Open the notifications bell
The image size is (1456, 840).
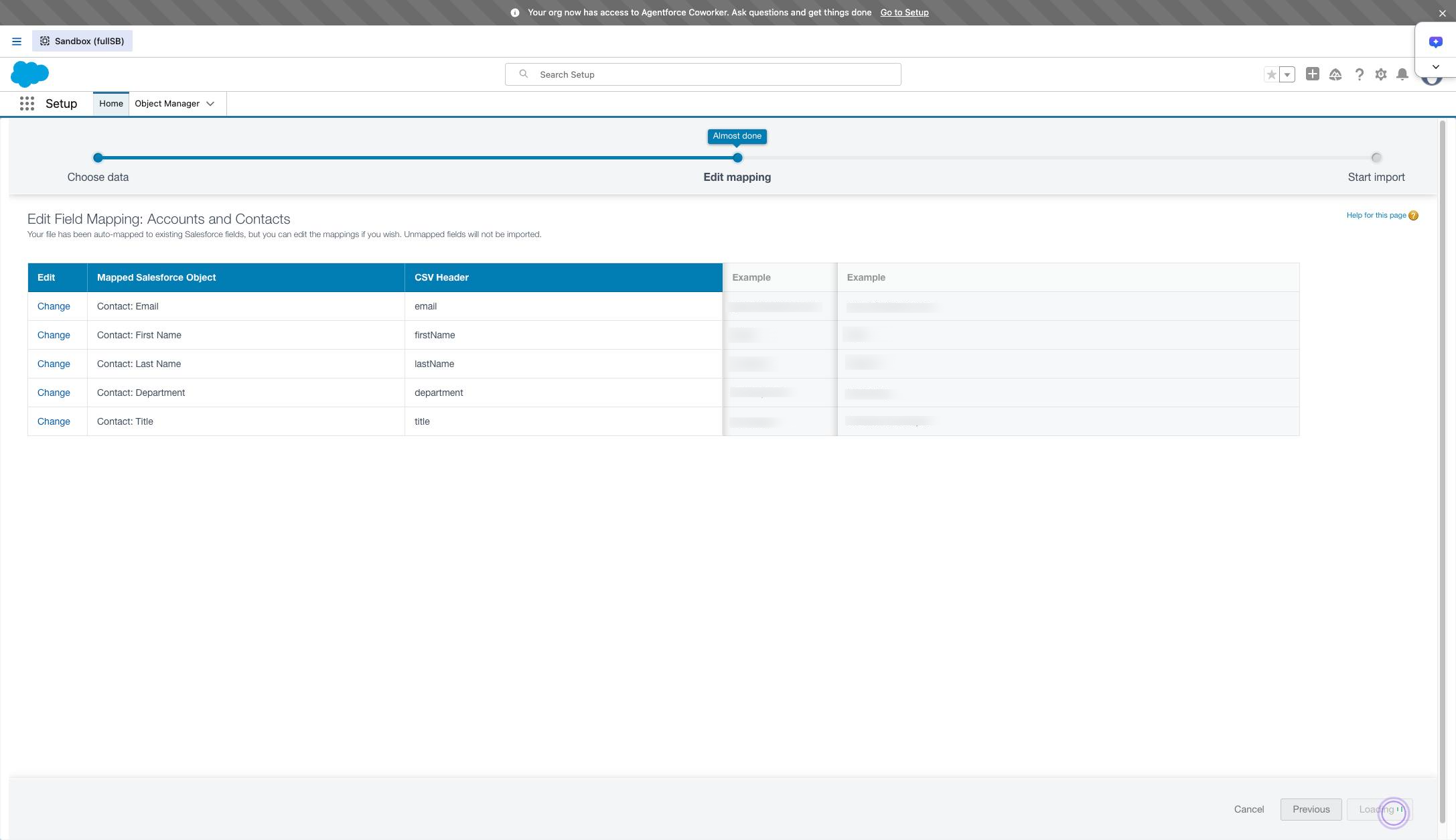click(x=1402, y=74)
